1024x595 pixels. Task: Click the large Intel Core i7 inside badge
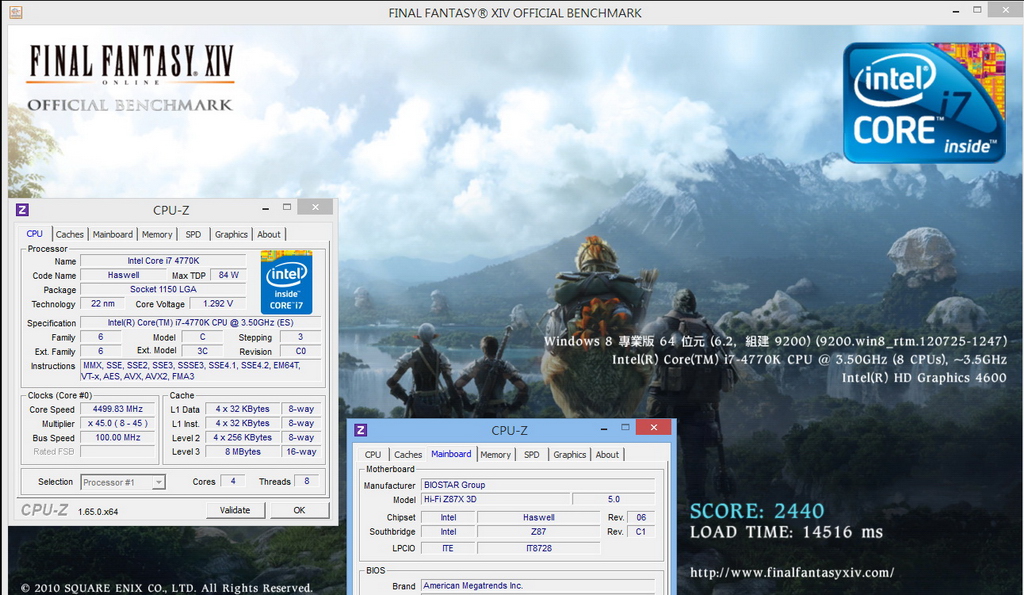pyautogui.click(x=923, y=103)
